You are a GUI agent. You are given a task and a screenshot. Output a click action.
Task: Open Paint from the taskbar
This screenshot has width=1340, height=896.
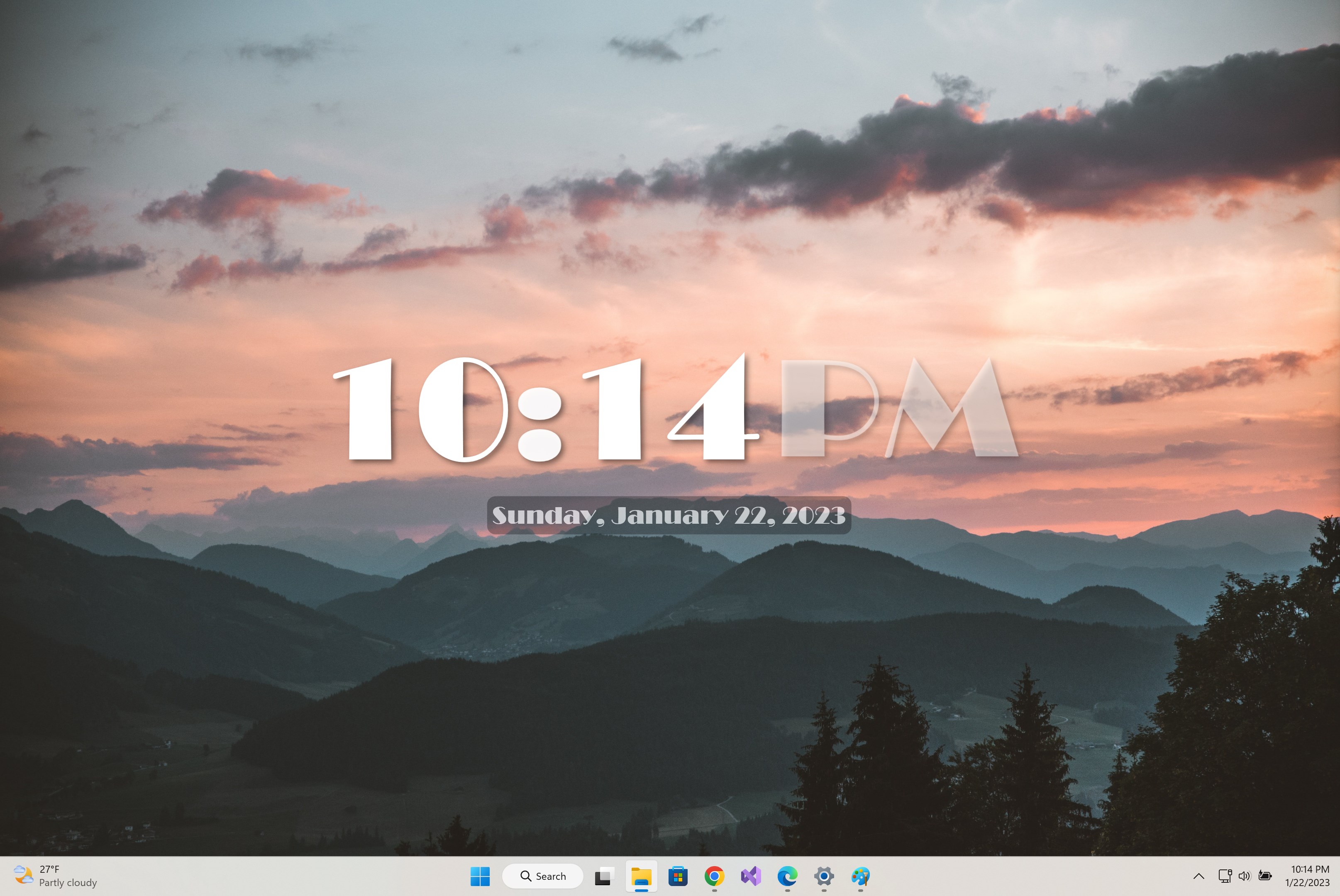[x=861, y=876]
